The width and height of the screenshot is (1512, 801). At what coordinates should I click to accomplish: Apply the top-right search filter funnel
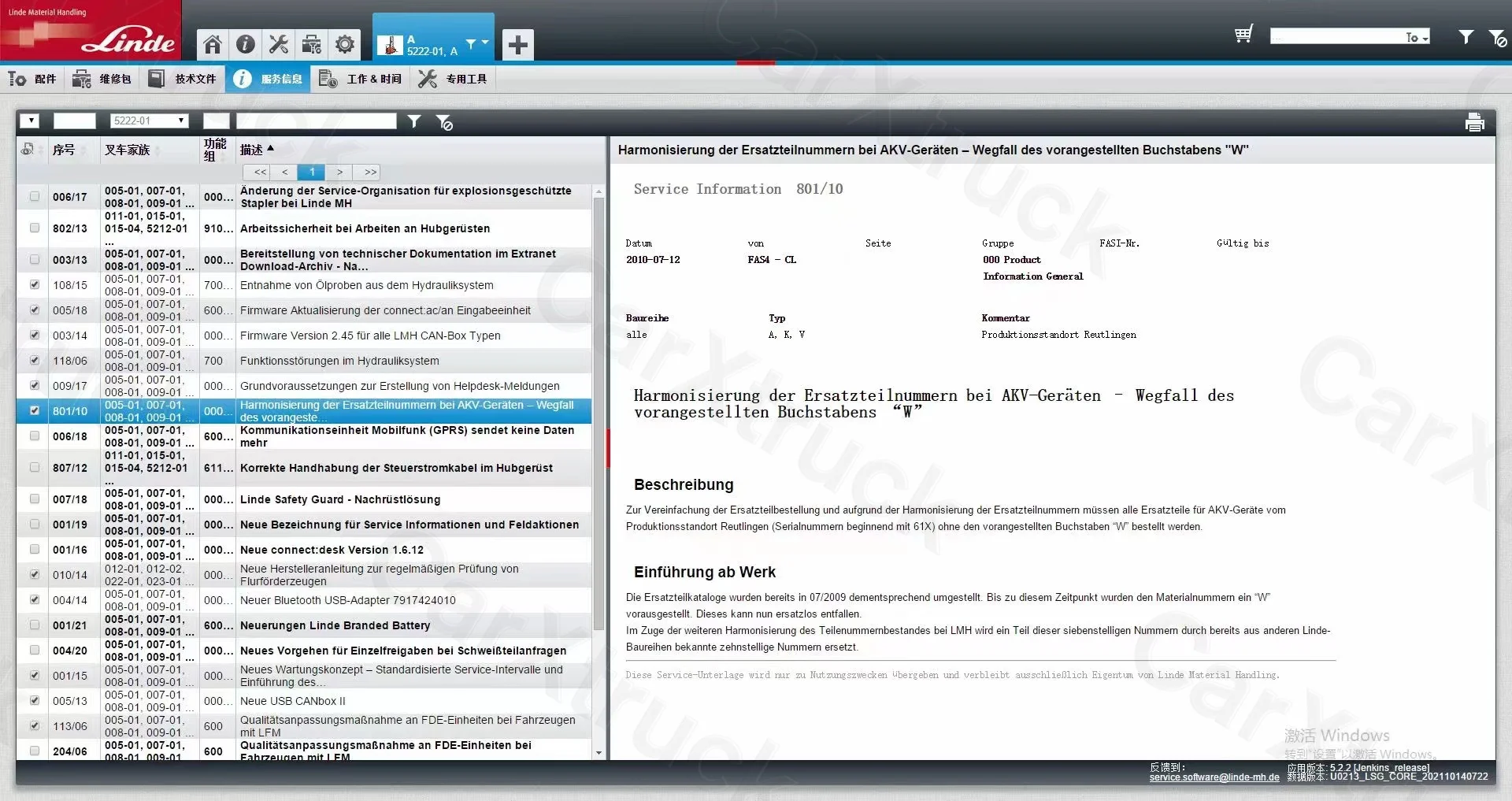coord(1466,36)
